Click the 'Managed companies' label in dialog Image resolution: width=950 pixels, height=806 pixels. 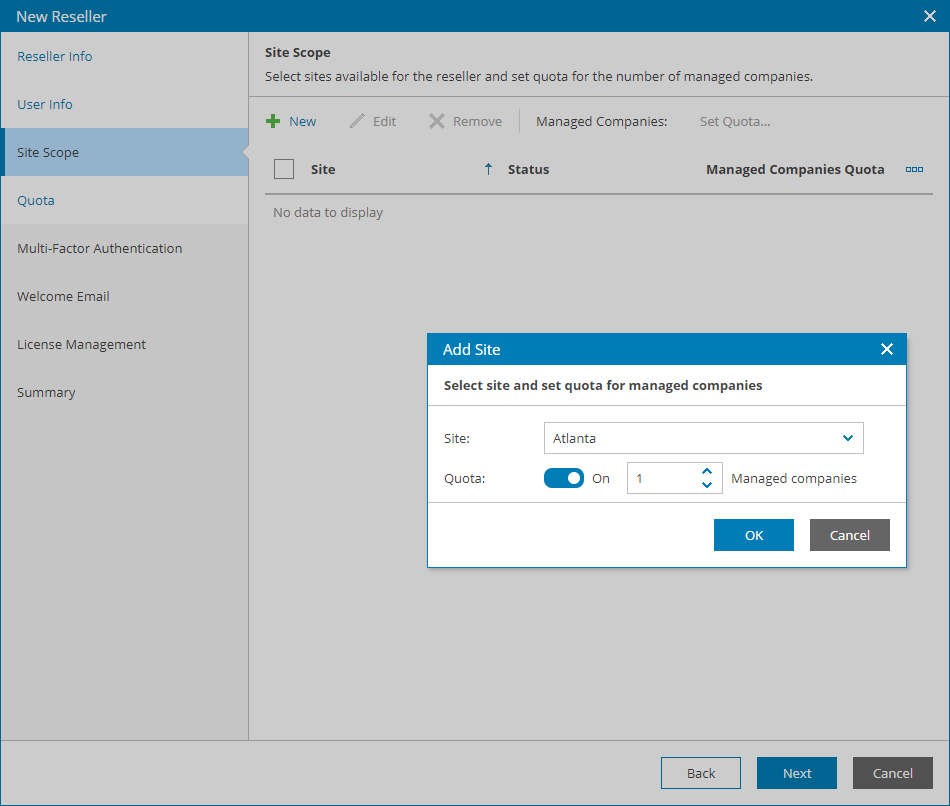click(x=794, y=479)
